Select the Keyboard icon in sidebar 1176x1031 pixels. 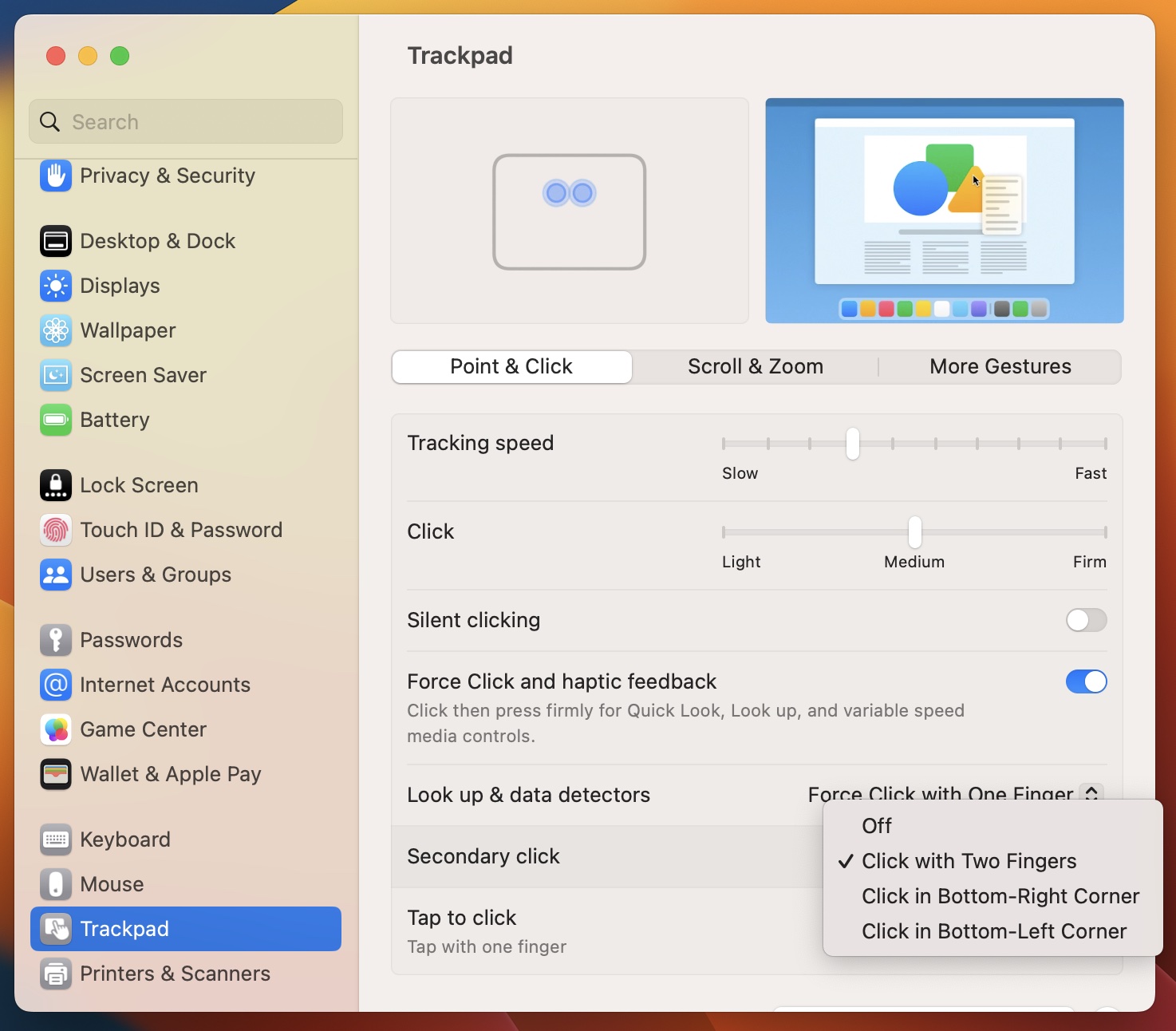55,839
